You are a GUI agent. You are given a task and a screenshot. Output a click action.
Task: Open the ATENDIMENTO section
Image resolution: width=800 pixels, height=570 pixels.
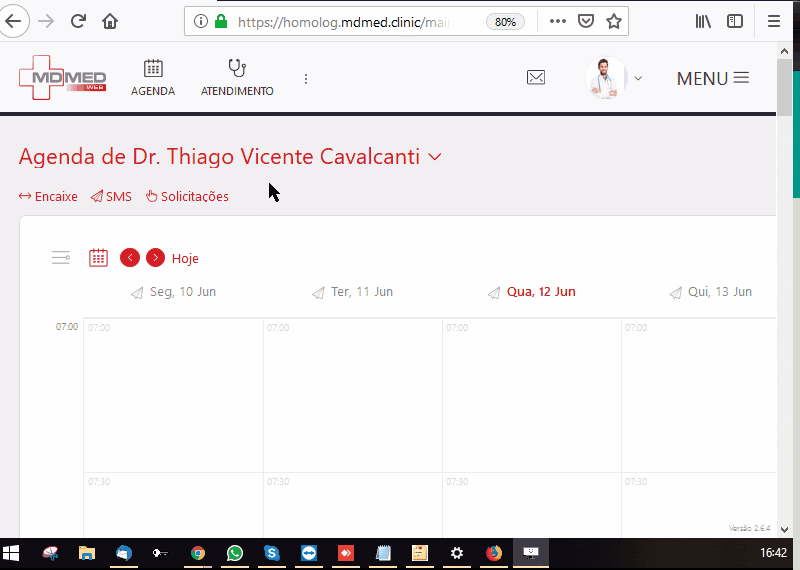coord(237,78)
